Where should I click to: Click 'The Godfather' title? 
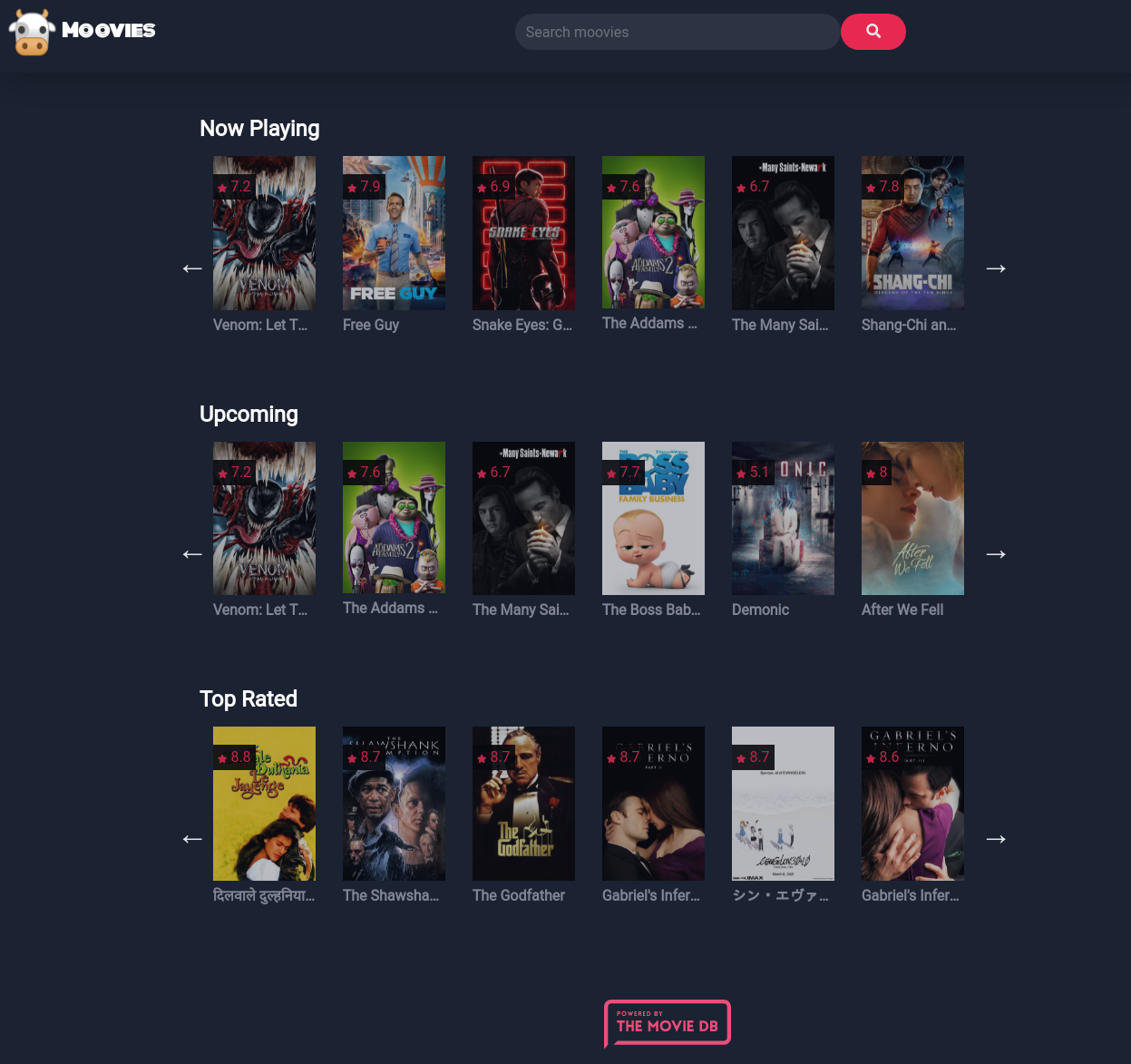[x=519, y=895]
